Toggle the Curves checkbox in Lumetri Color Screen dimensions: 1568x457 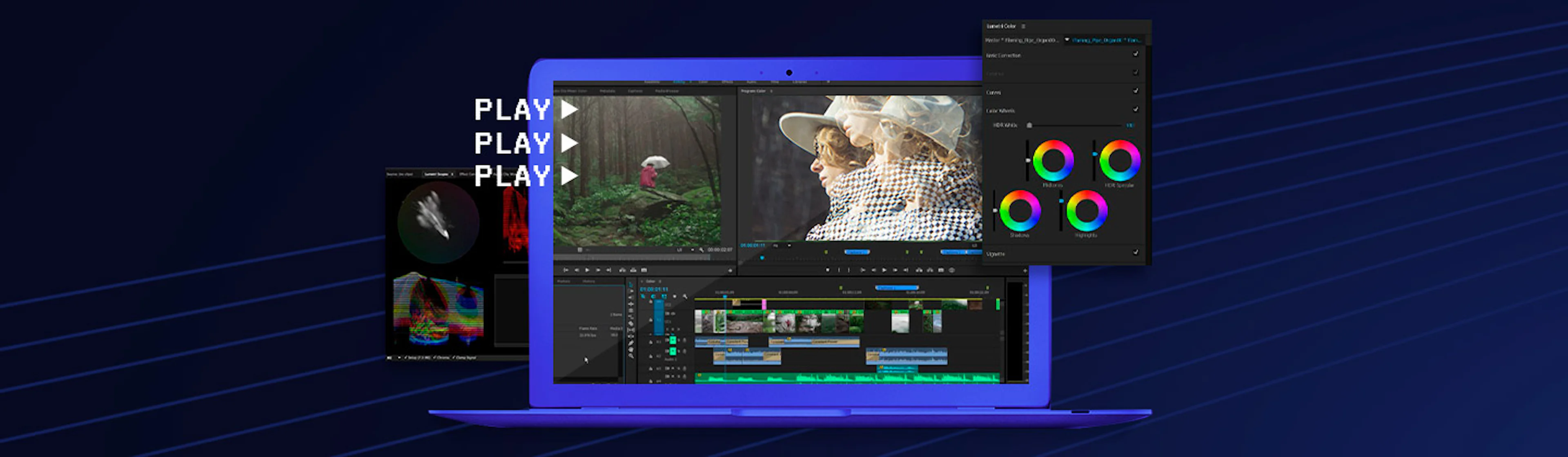[1136, 91]
